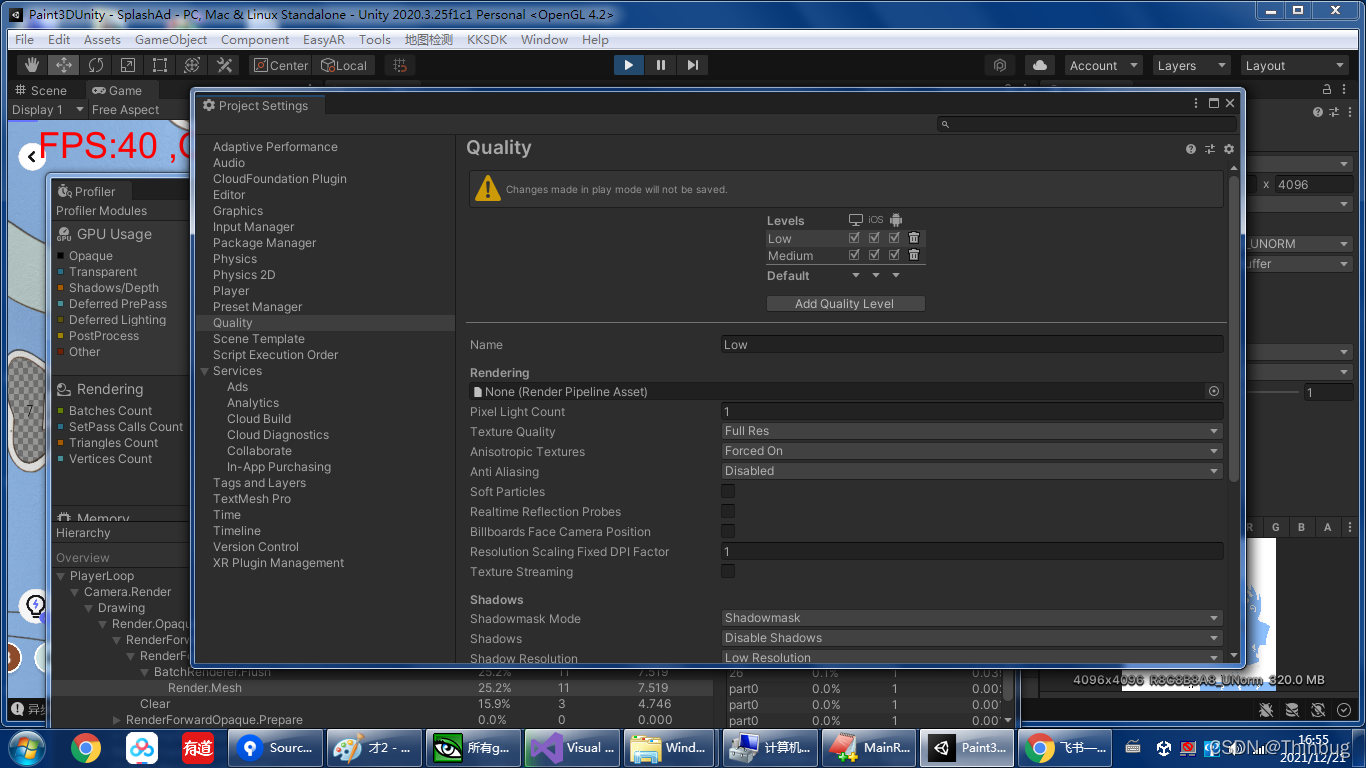The width and height of the screenshot is (1366, 768).
Task: Open Project Settings window kebab menu
Action: (x=1196, y=103)
